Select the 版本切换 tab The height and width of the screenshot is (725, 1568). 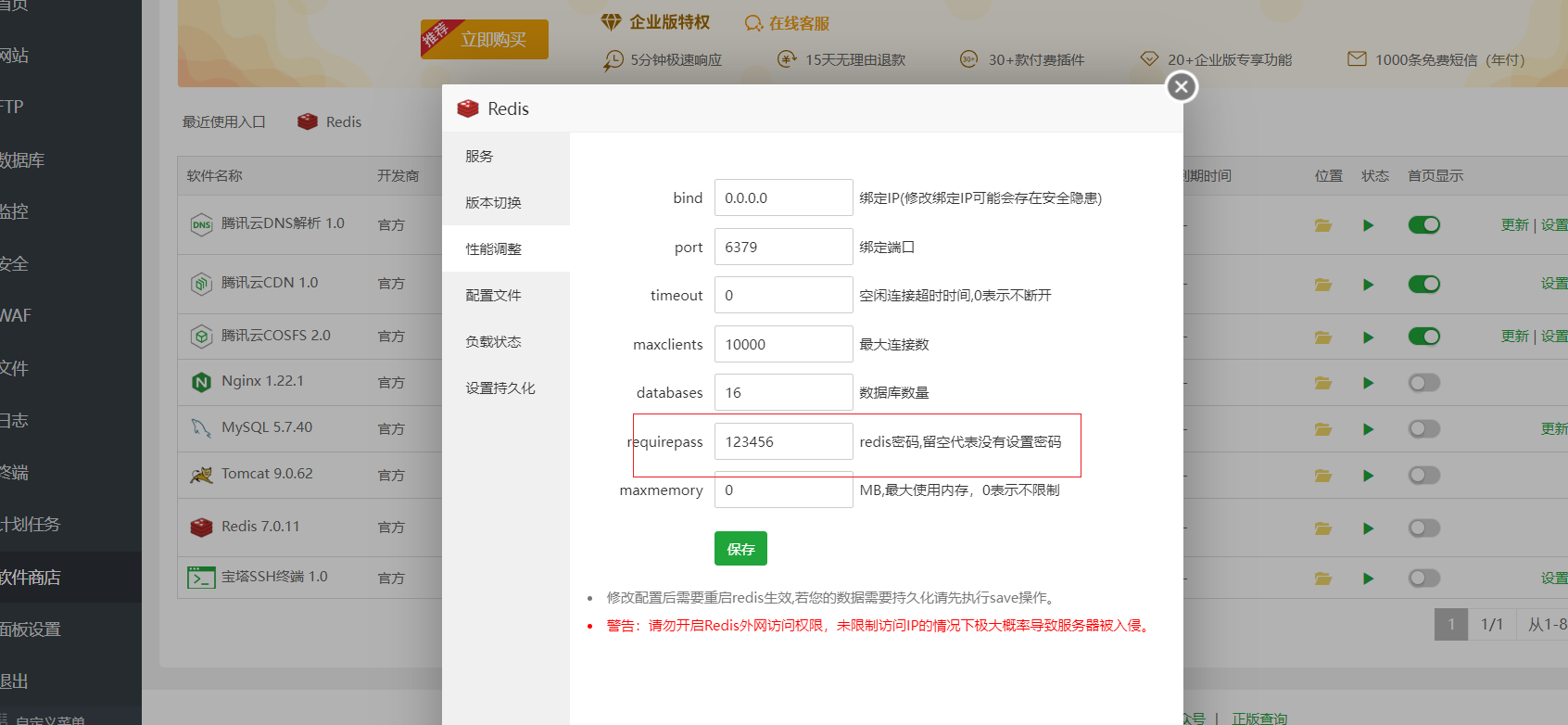pyautogui.click(x=494, y=203)
